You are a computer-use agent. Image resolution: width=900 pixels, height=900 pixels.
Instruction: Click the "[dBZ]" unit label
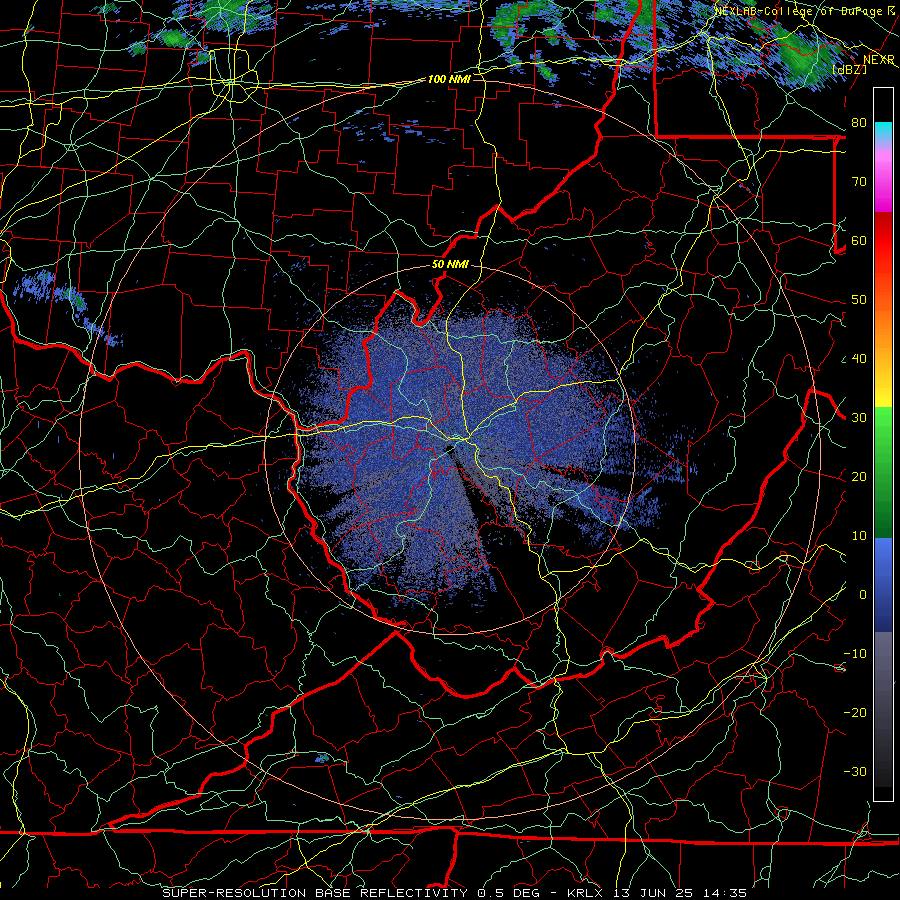coord(849,69)
